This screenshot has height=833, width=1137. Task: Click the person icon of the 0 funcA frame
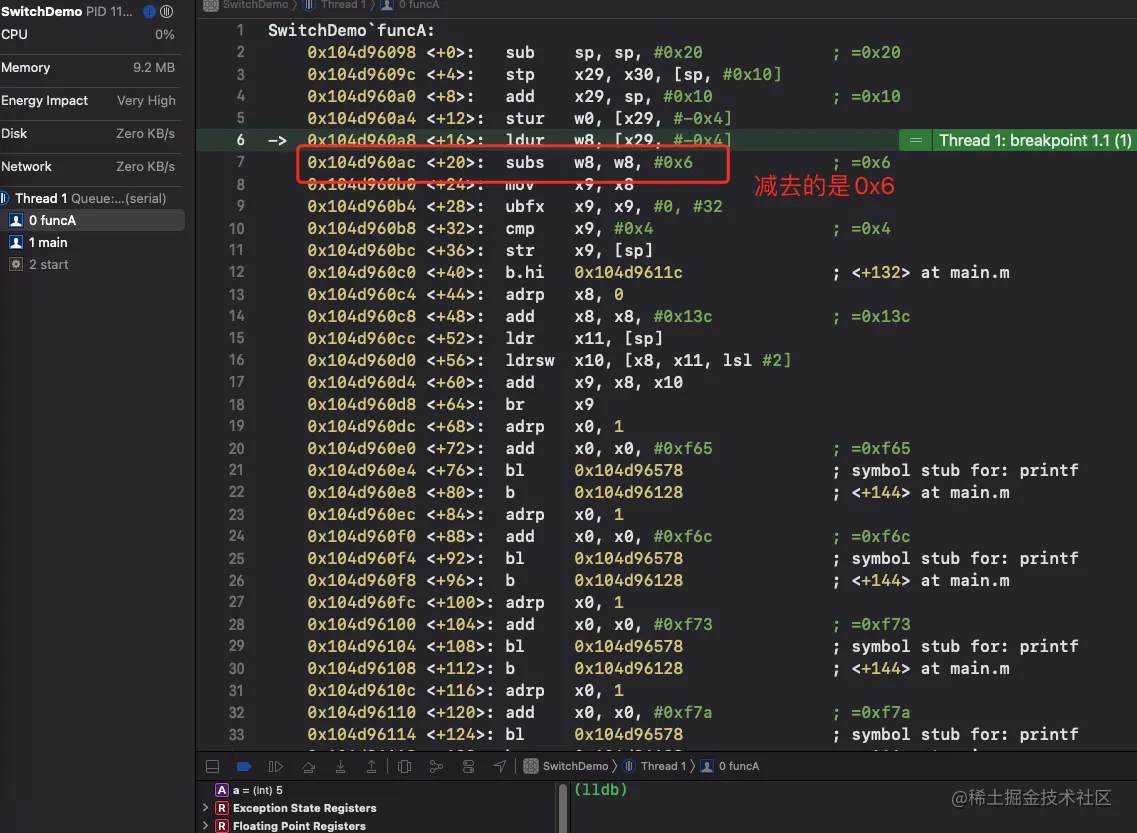tap(16, 220)
